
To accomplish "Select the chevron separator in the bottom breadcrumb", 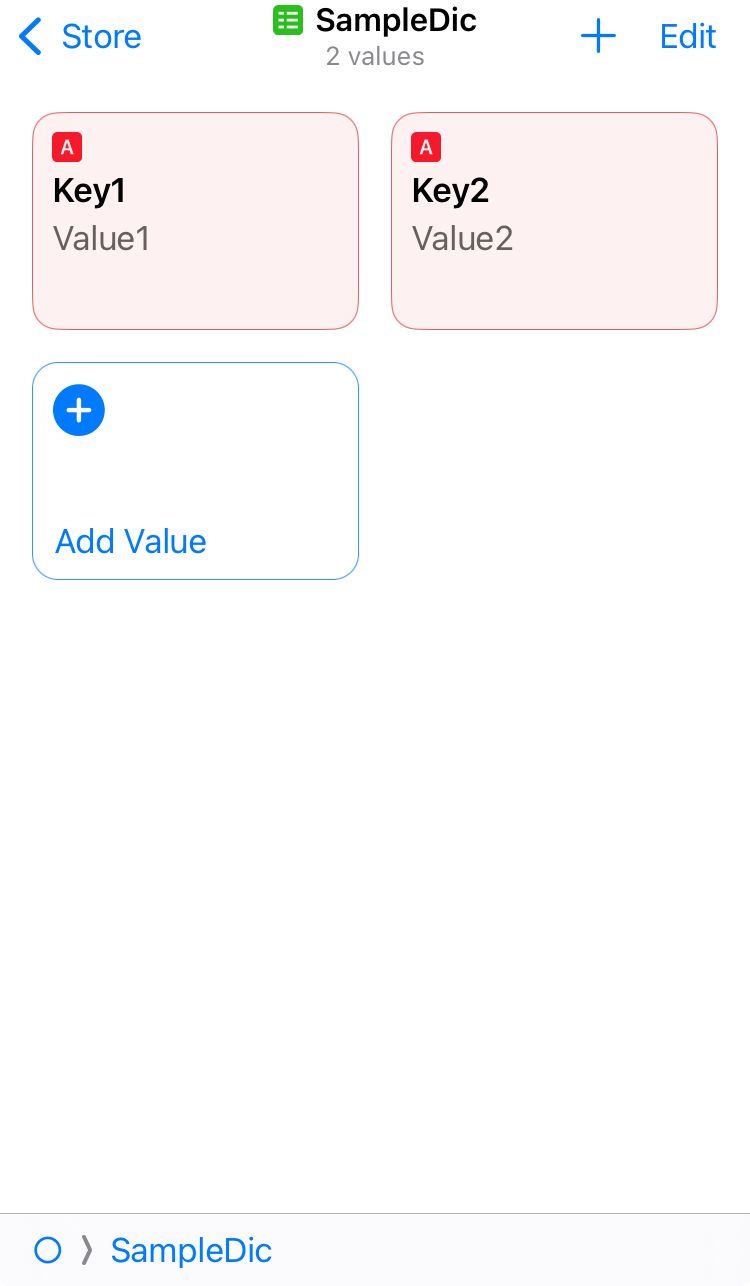I will pos(87,1250).
